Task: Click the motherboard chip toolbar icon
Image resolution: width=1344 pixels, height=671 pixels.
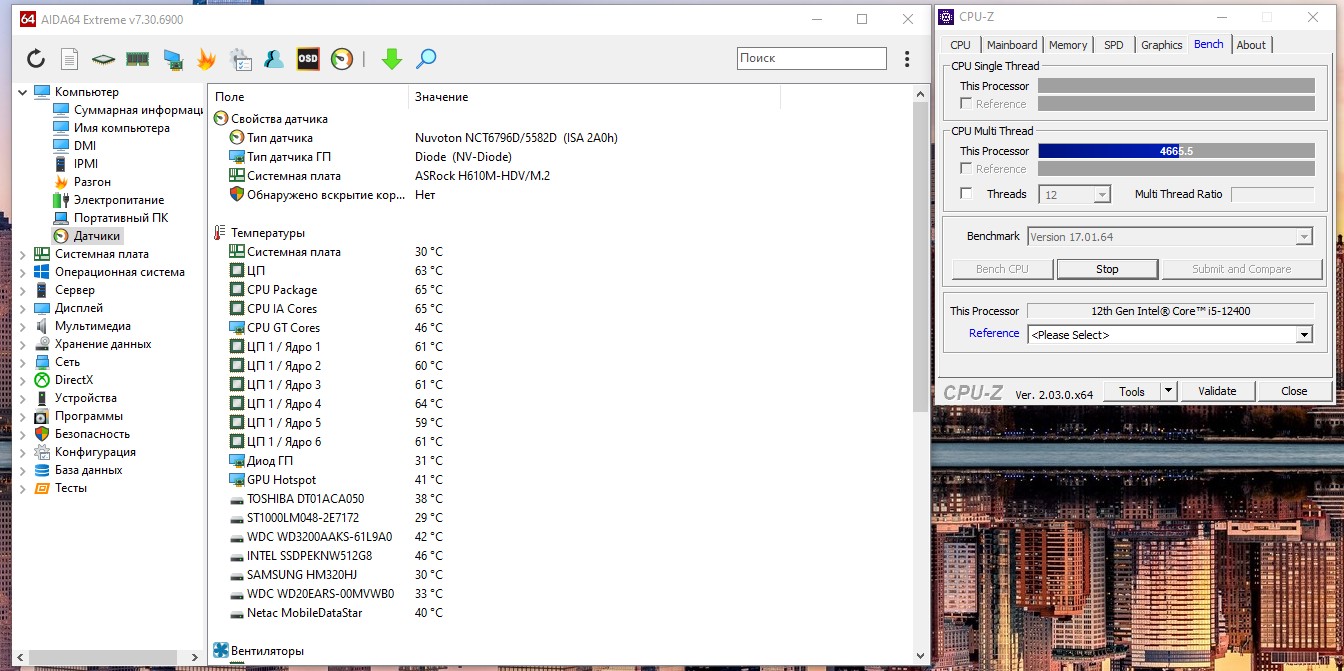Action: coord(103,59)
